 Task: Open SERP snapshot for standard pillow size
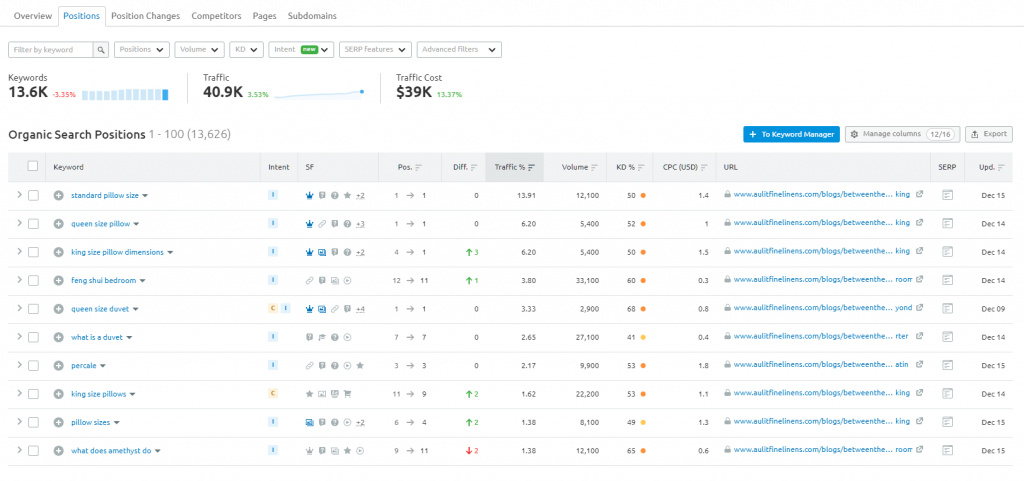pyautogui.click(x=948, y=195)
